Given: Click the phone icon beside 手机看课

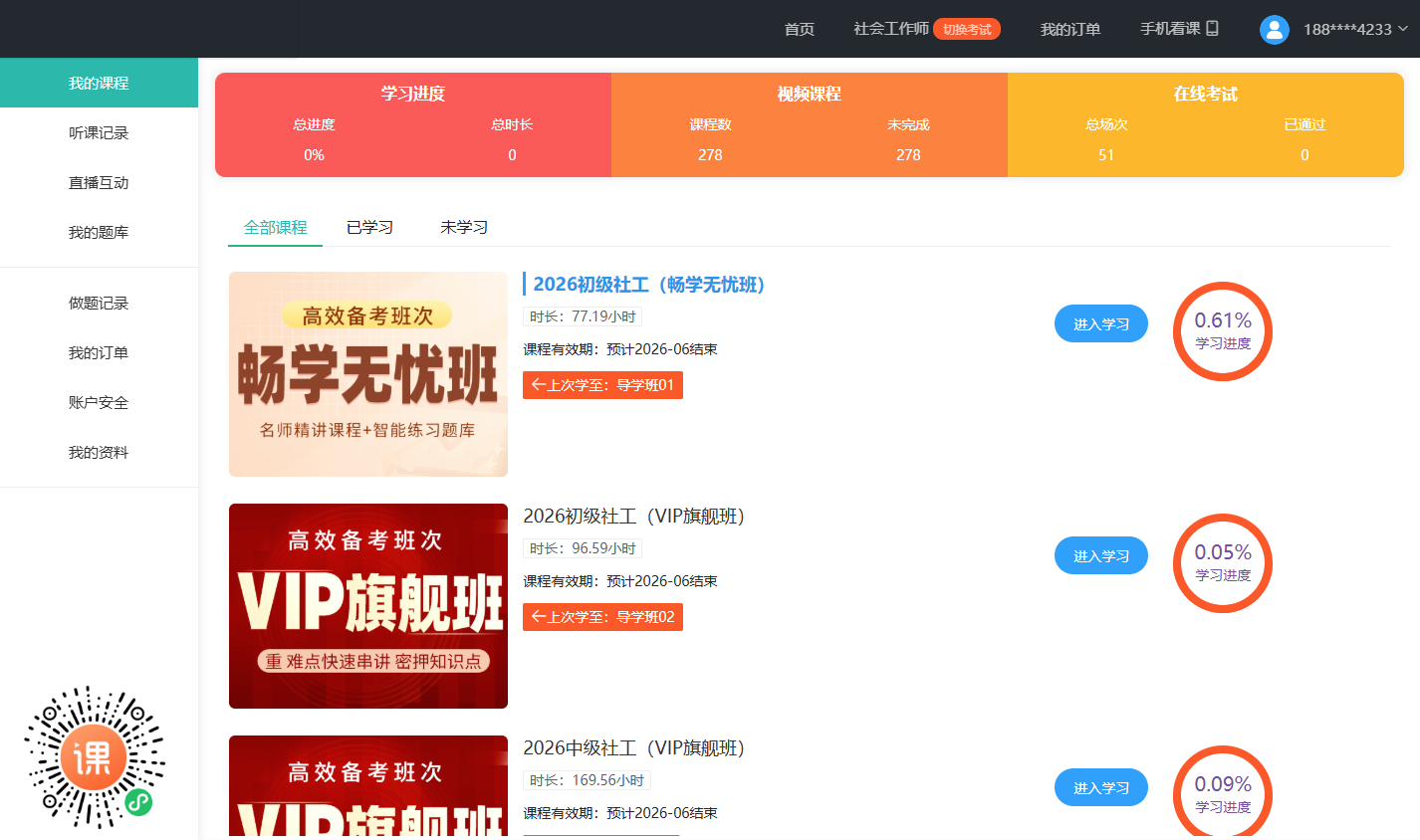Looking at the screenshot, I should click(1212, 29).
